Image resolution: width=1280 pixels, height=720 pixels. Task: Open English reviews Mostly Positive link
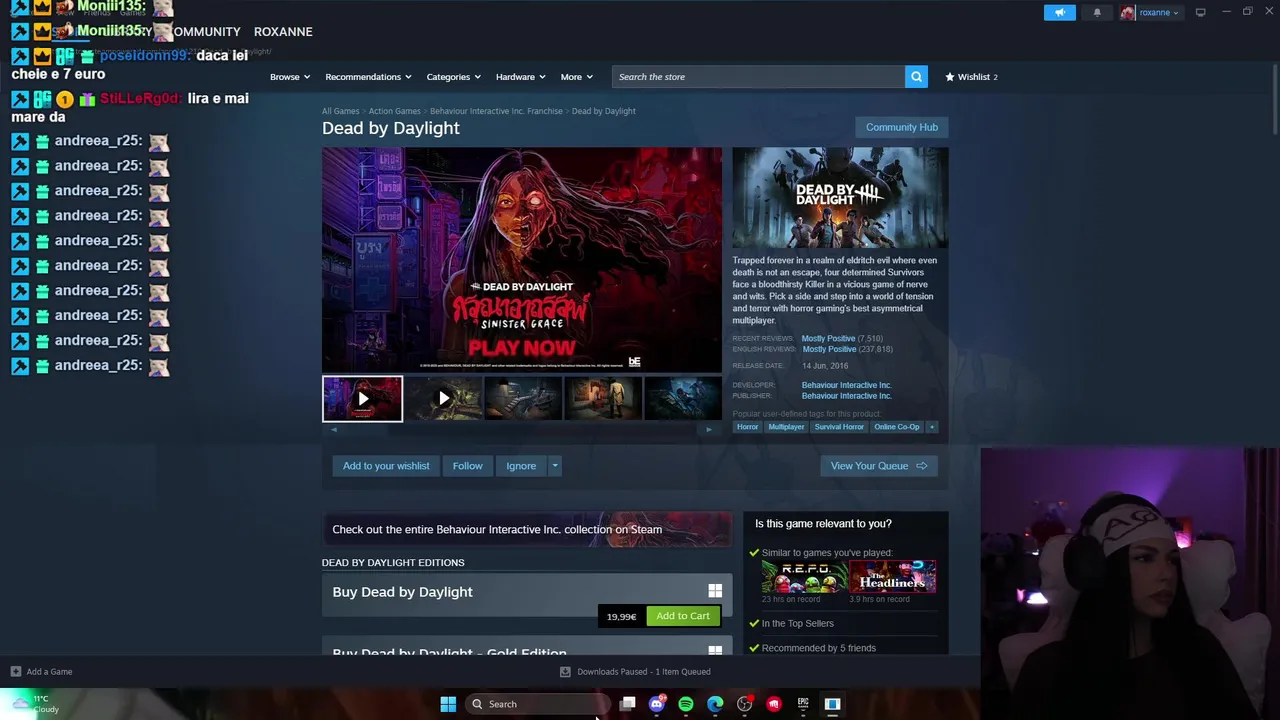pyautogui.click(x=828, y=349)
